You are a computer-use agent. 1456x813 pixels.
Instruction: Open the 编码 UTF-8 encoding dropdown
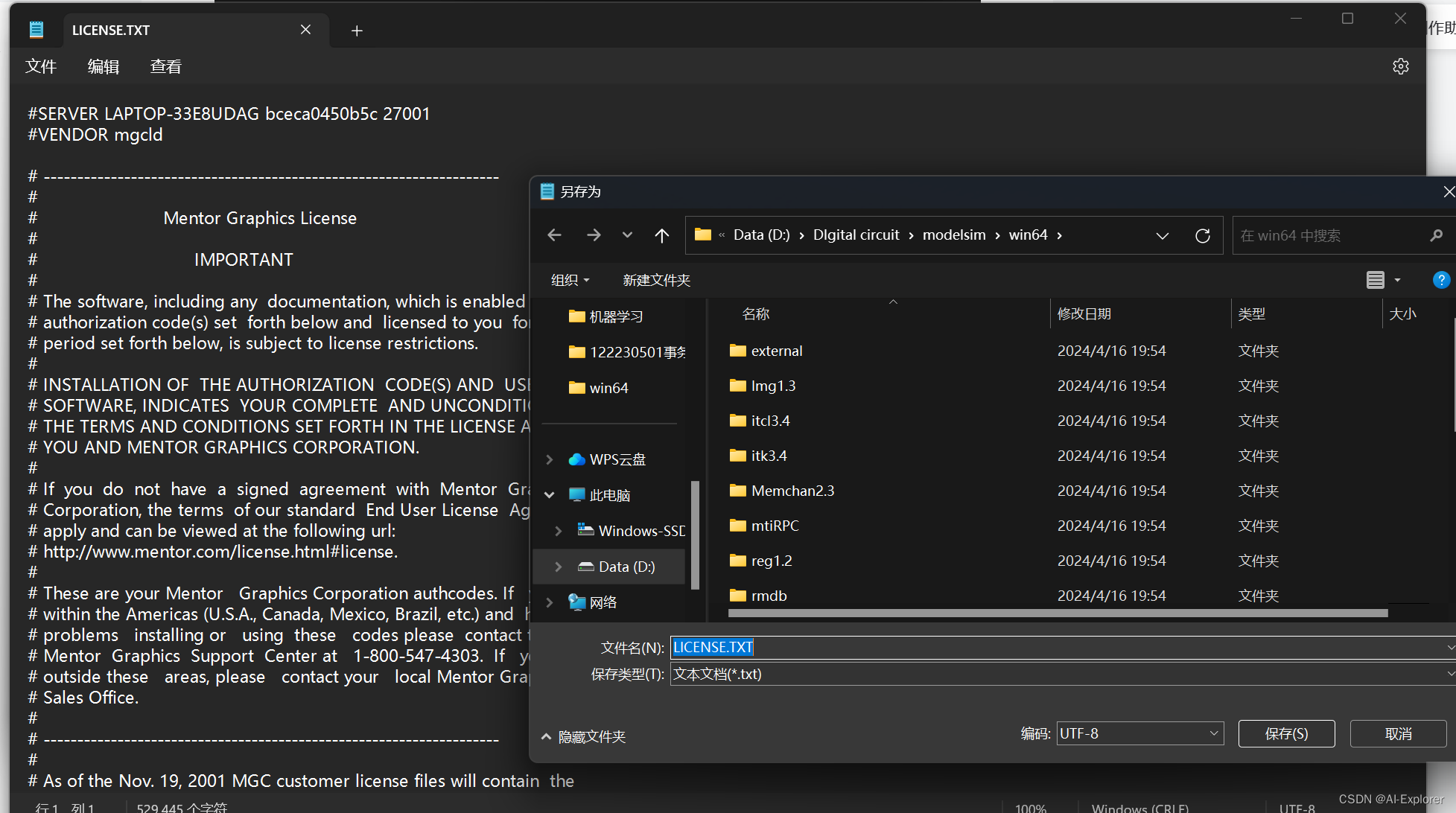tap(1139, 733)
